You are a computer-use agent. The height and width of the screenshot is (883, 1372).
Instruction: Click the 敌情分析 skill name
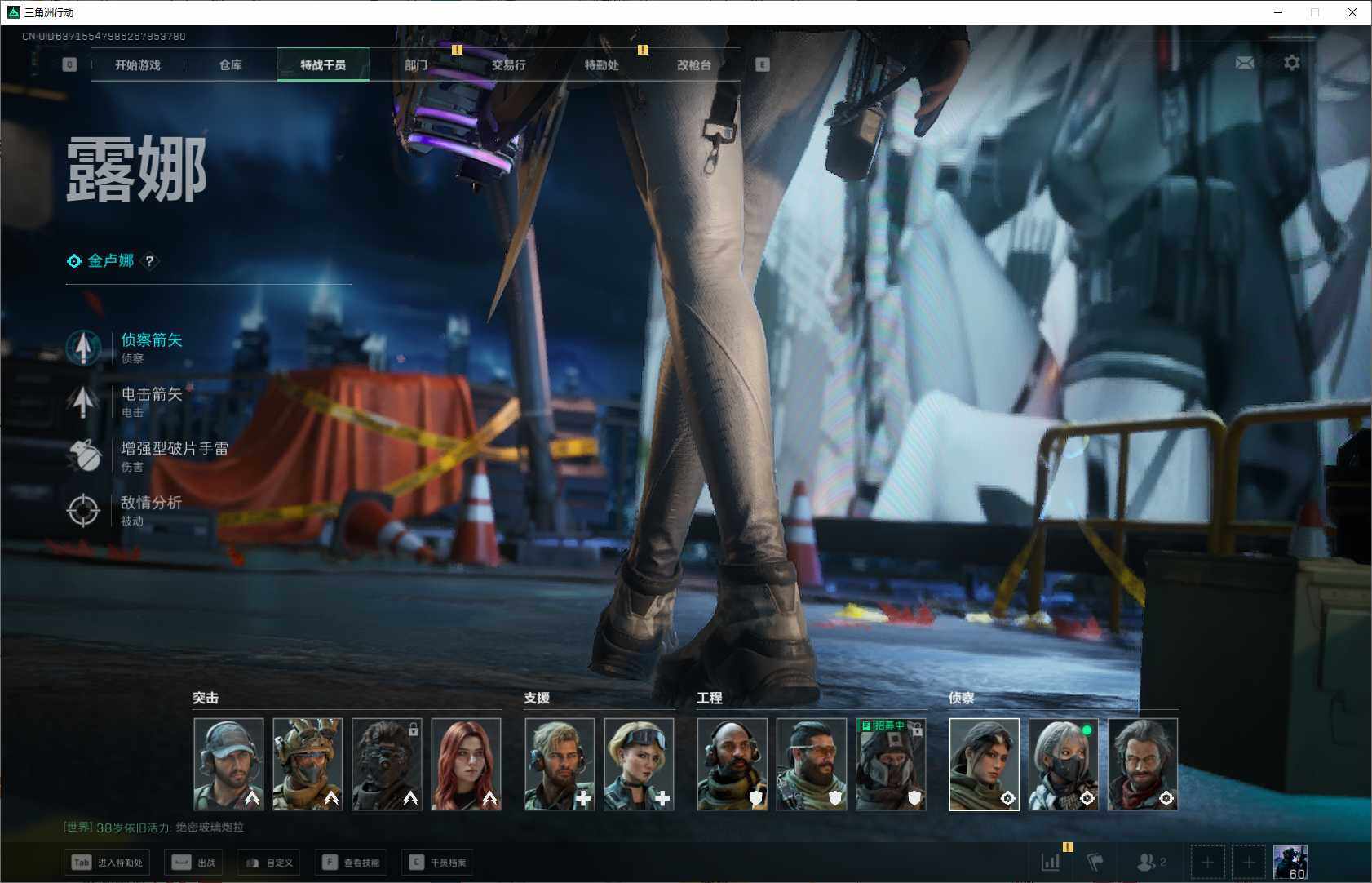(x=152, y=503)
